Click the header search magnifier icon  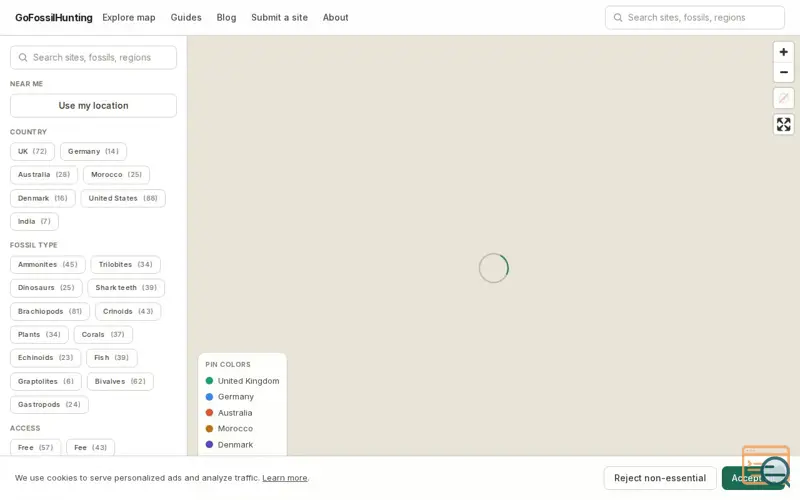618,18
